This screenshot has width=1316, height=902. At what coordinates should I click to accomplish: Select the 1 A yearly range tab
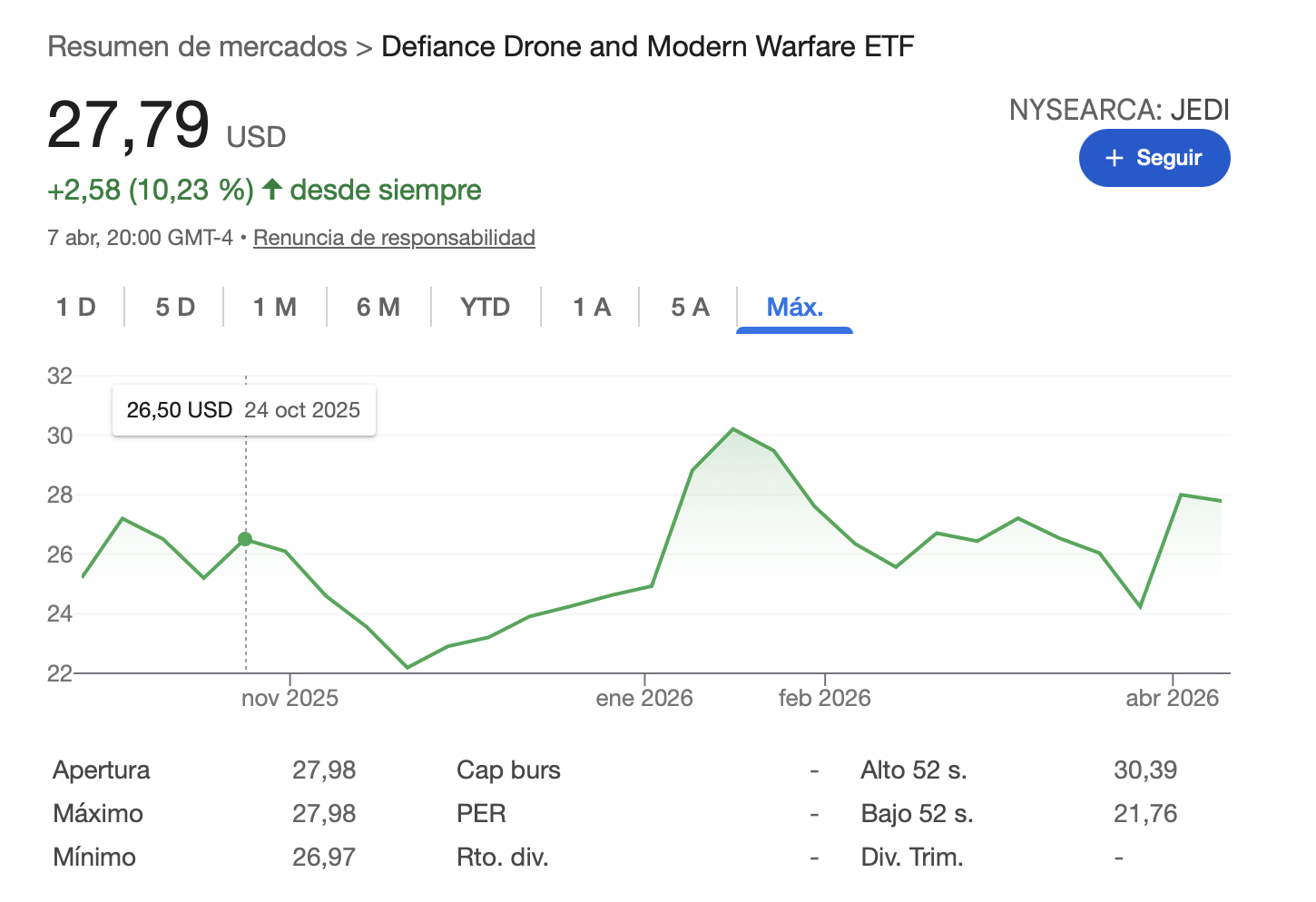(x=592, y=307)
